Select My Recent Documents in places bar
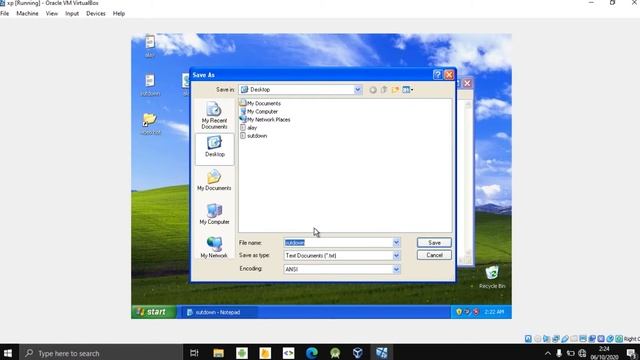The image size is (640, 360). [214, 116]
